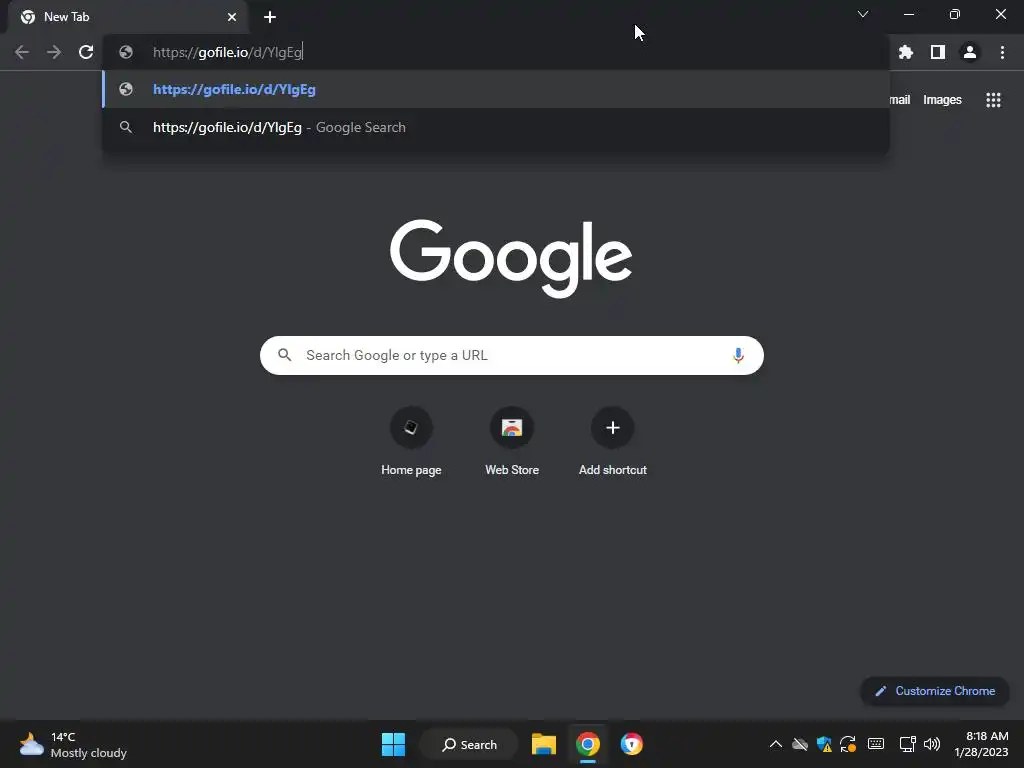This screenshot has width=1024, height=768.
Task: Open the network tray icon
Action: 906,744
